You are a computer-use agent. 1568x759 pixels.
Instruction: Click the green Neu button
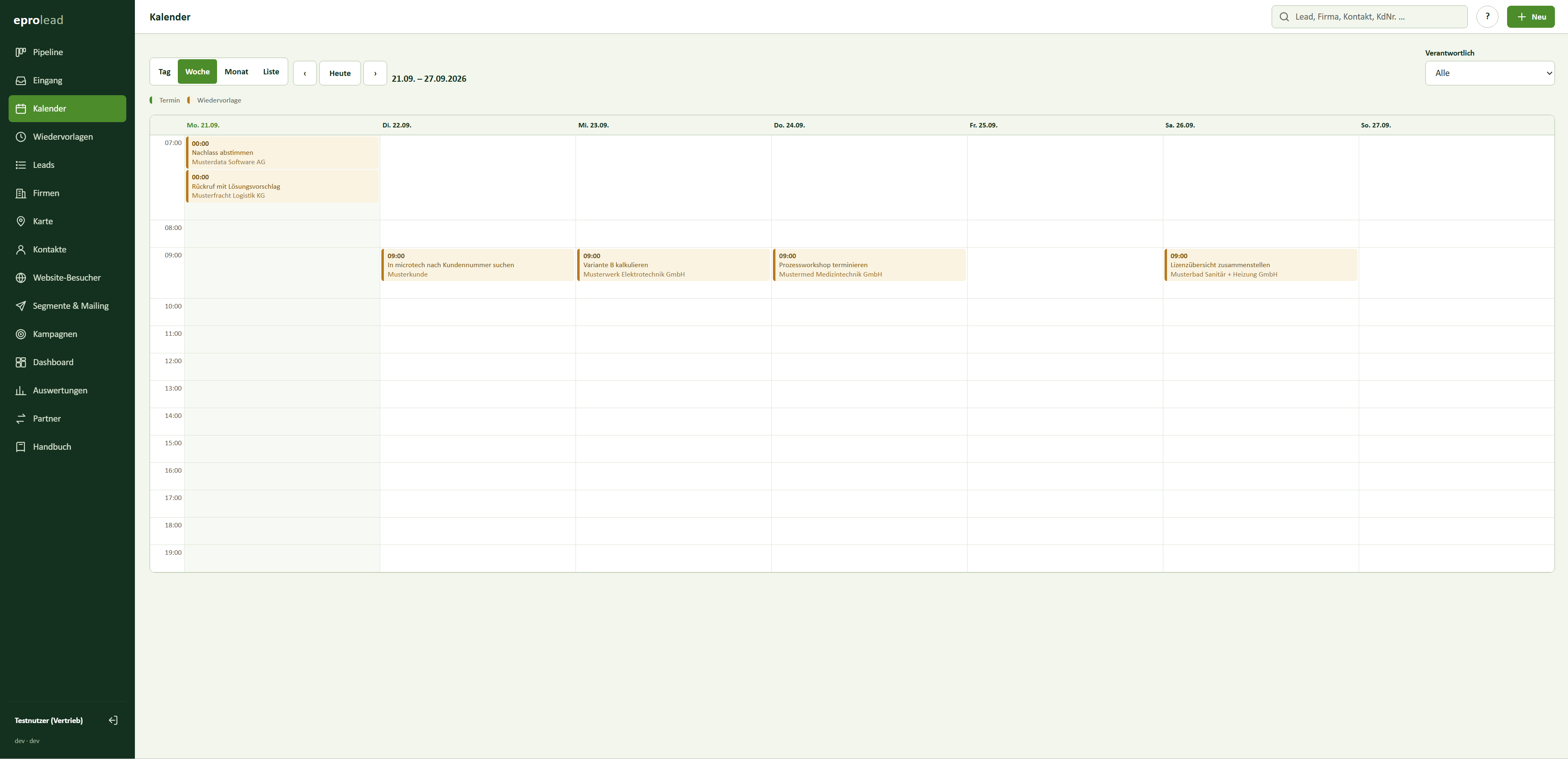[x=1530, y=16]
